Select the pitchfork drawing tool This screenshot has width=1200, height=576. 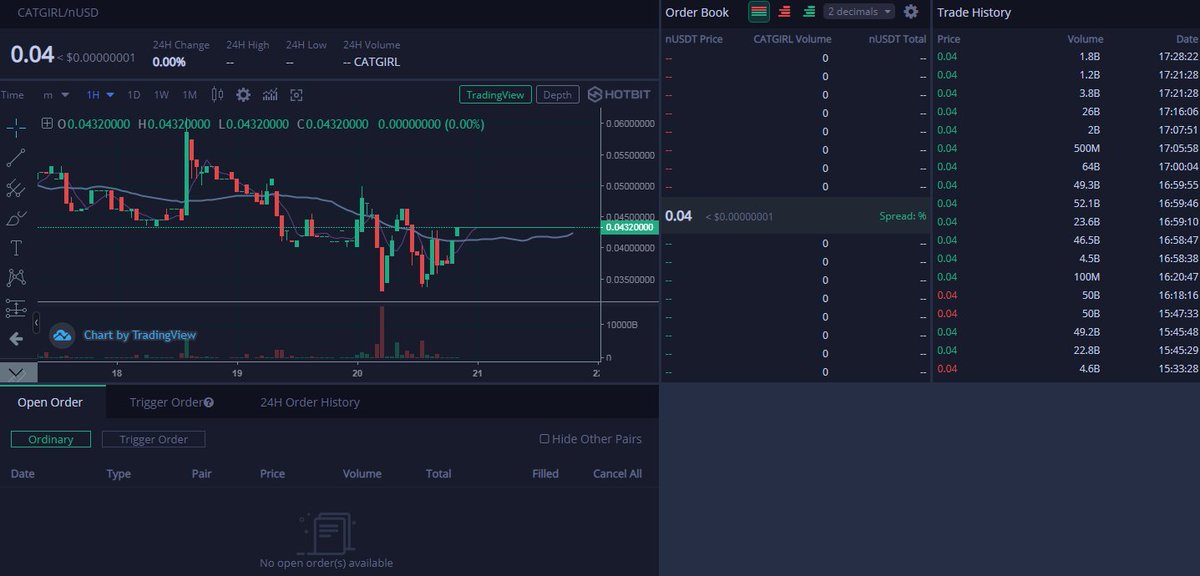(x=16, y=187)
